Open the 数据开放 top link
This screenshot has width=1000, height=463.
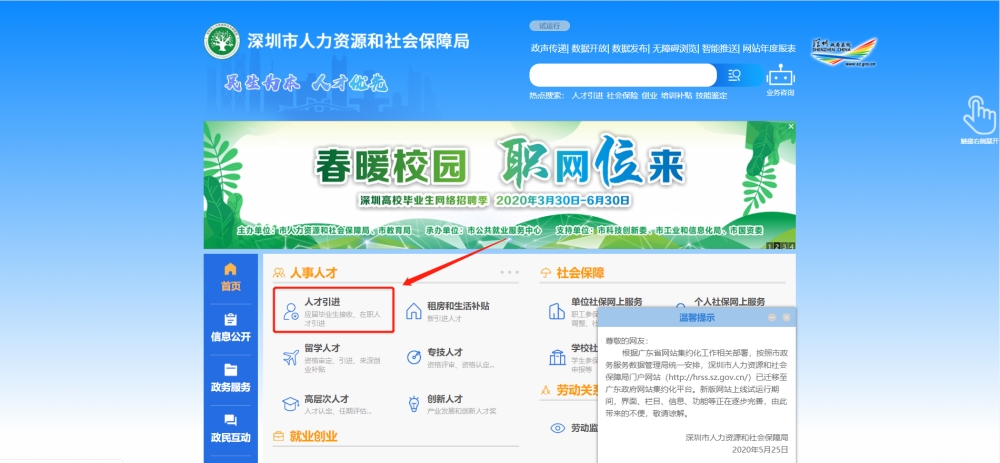pyautogui.click(x=590, y=48)
